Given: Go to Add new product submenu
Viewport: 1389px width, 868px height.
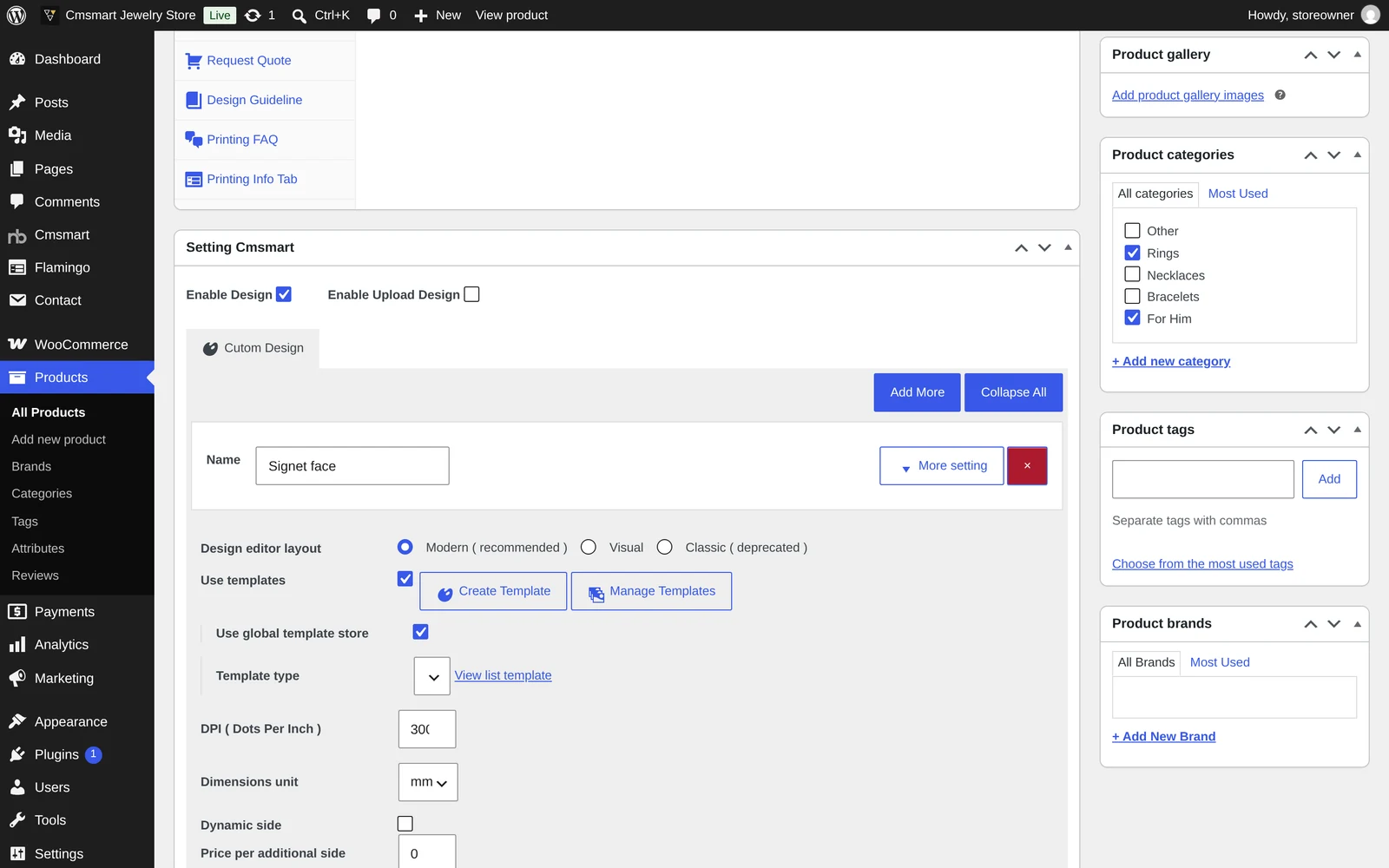Looking at the screenshot, I should [x=59, y=439].
